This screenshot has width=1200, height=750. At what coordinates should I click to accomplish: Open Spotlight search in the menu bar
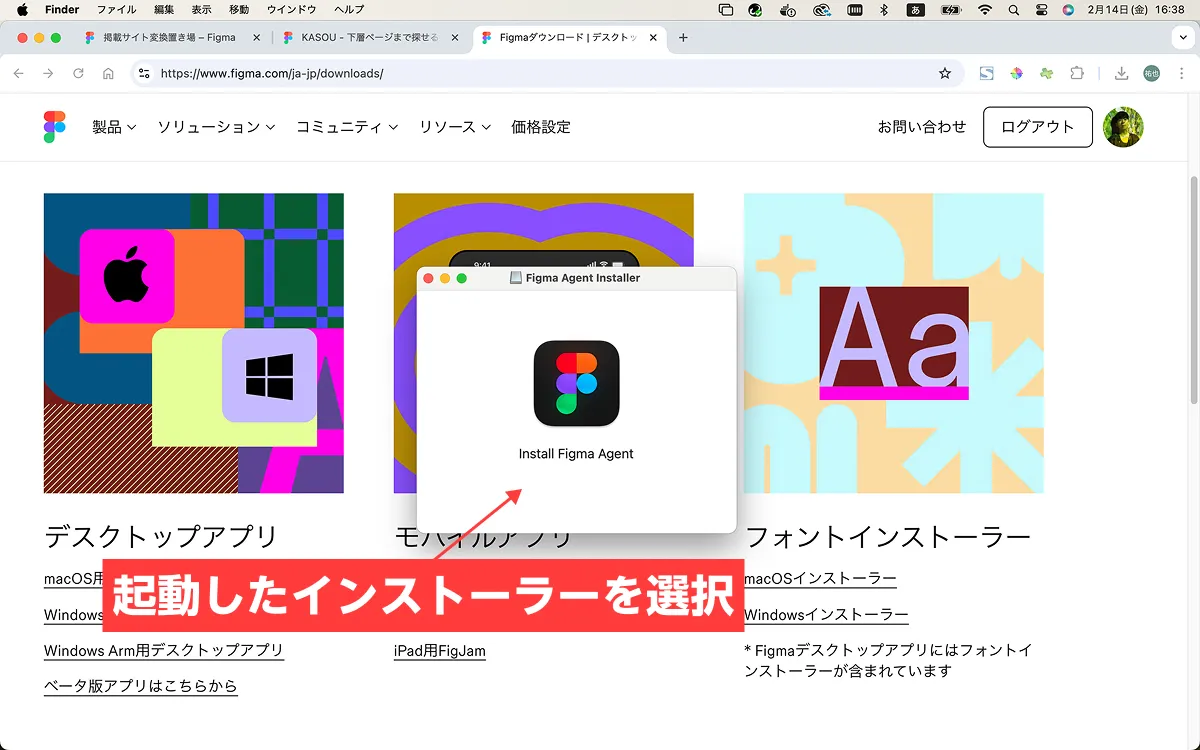tap(1014, 10)
